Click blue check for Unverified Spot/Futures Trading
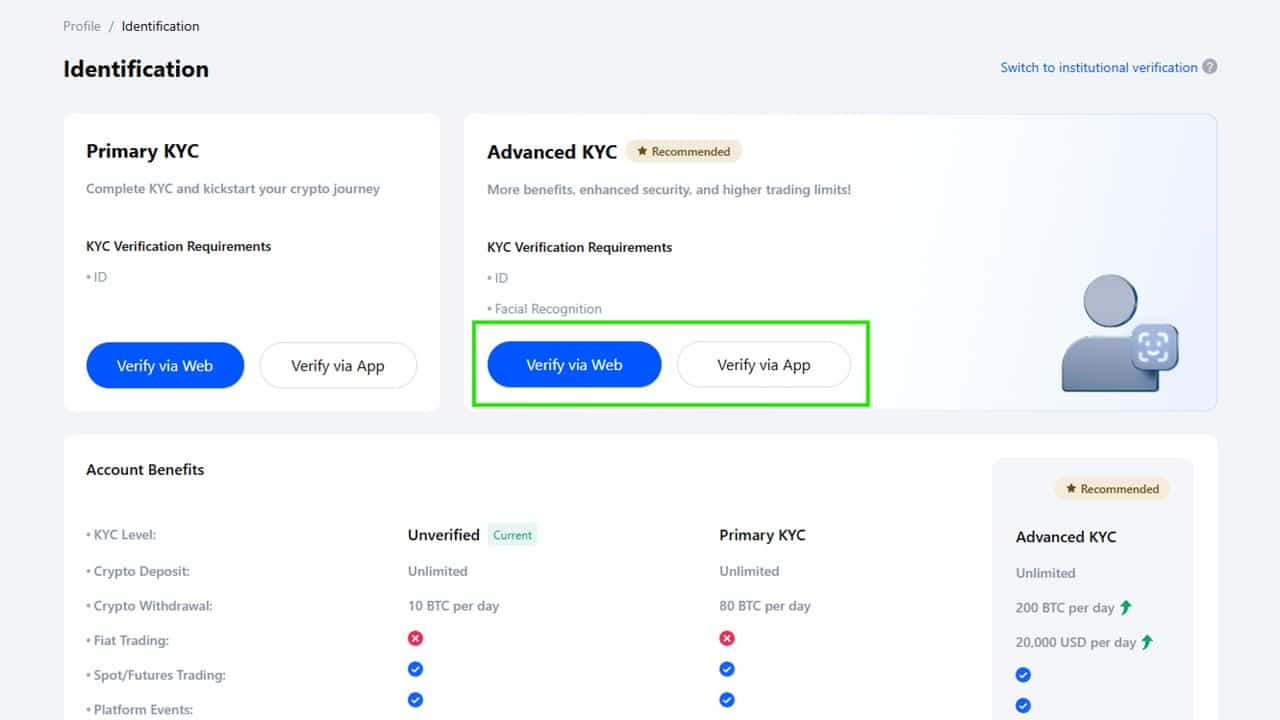Screen dimensions: 1280x720 [x=415, y=669]
